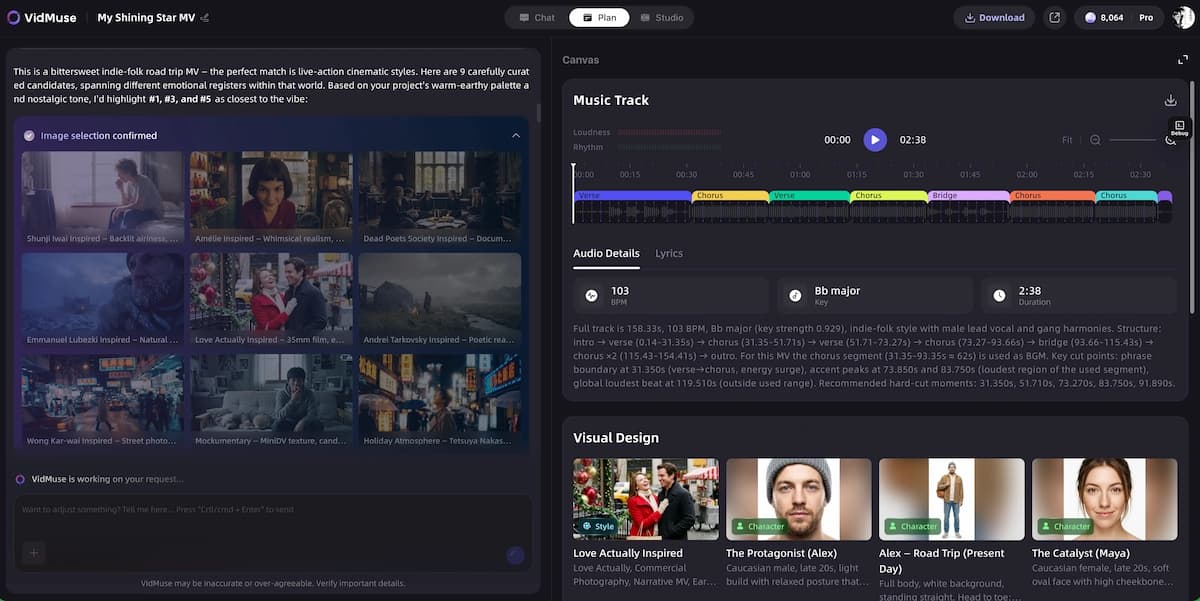Screen dimensions: 1200x601
Task: Expand the Canvas panel to fullscreen
Action: (1182, 60)
